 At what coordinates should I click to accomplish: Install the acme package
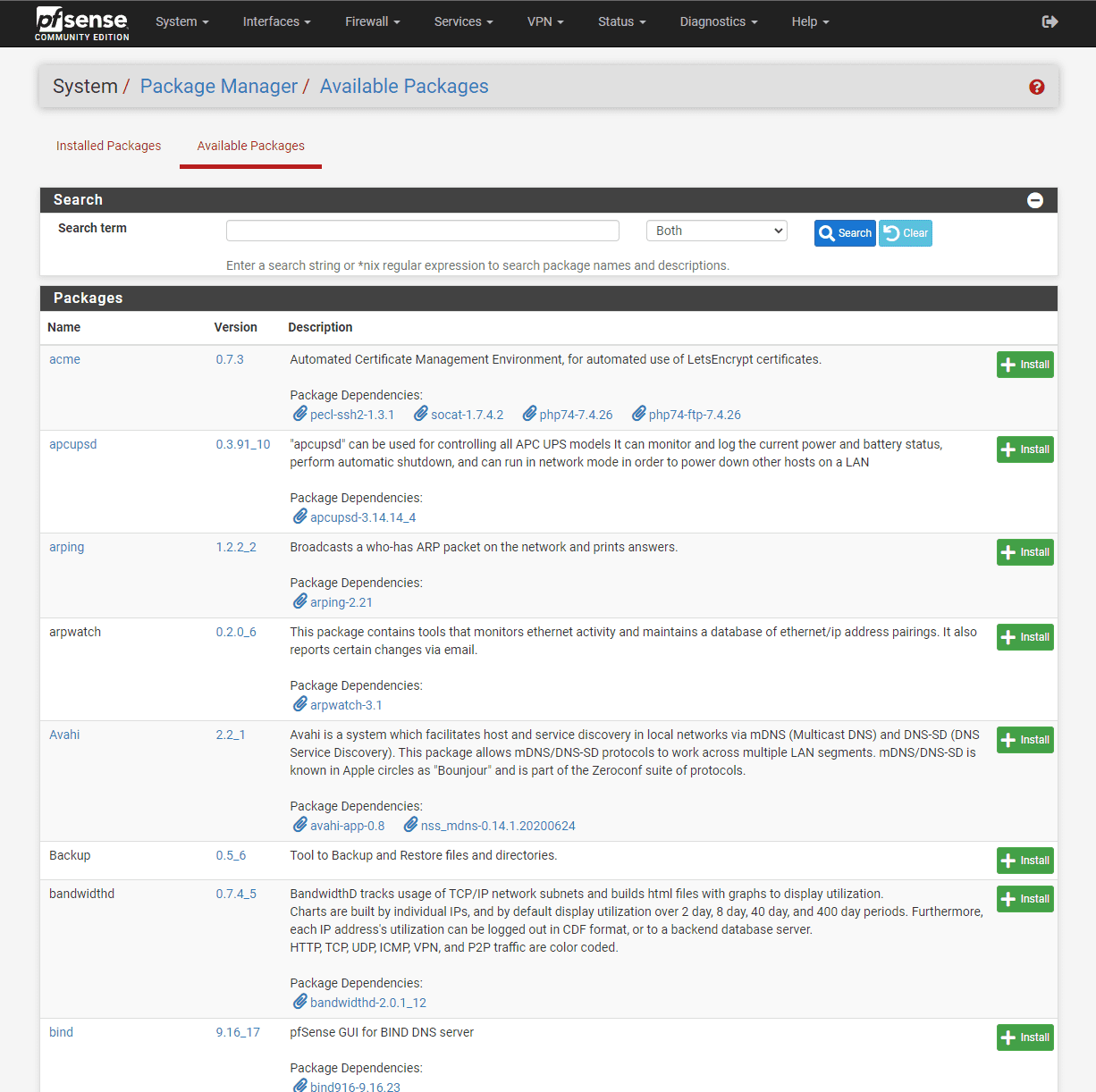click(1025, 365)
